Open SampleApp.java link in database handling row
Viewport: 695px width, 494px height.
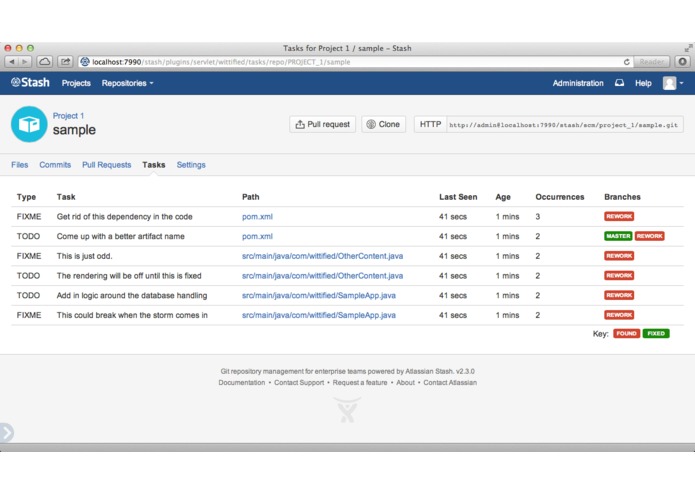pyautogui.click(x=319, y=296)
